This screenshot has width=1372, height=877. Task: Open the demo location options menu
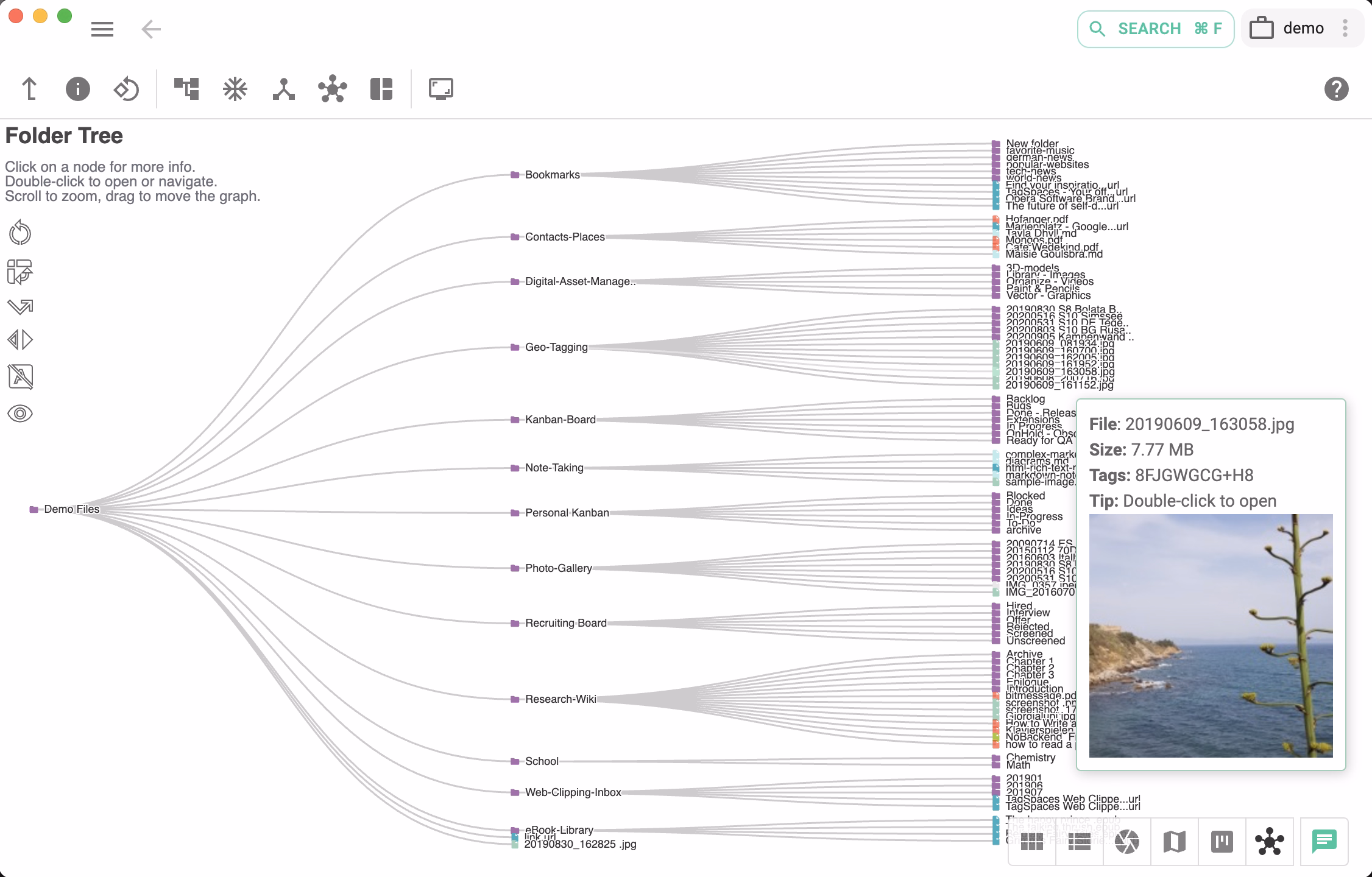pyautogui.click(x=1345, y=28)
